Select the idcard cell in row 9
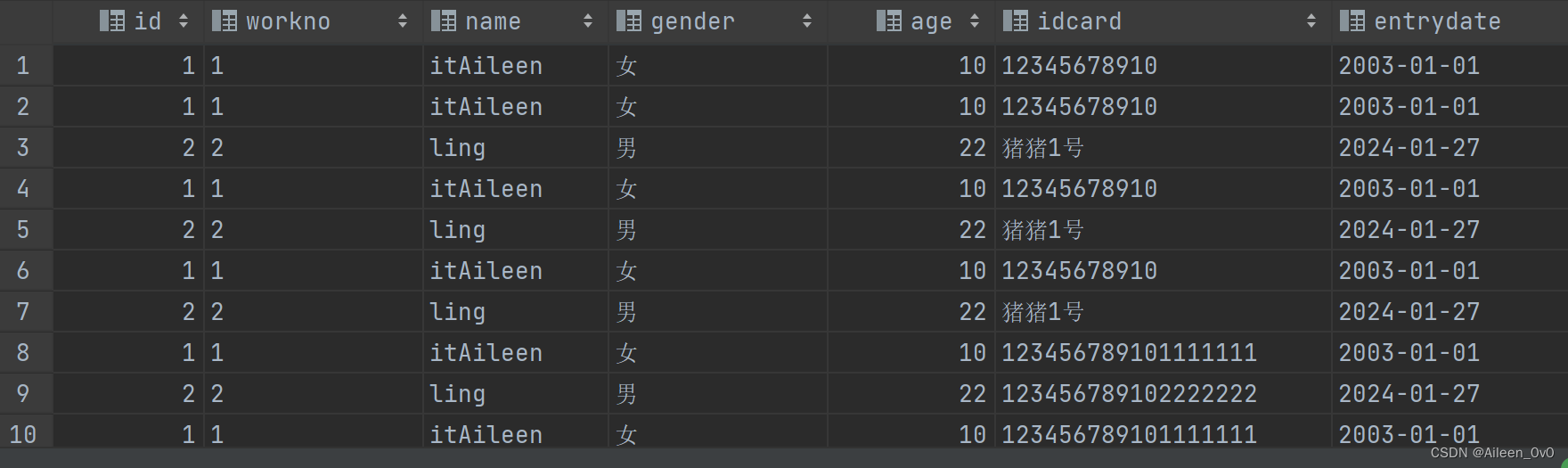Screen dimensions: 1568x468 click(1129, 394)
